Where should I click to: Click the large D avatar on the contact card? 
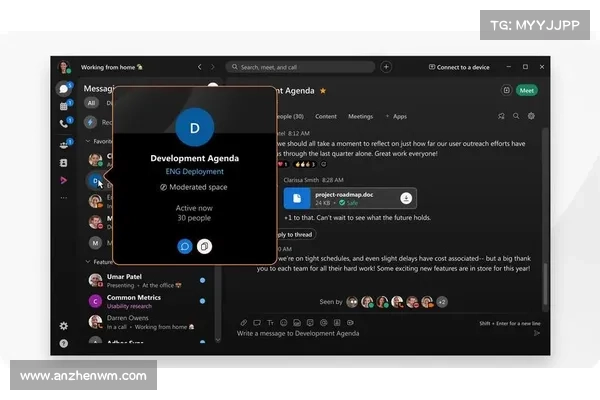[x=194, y=127]
